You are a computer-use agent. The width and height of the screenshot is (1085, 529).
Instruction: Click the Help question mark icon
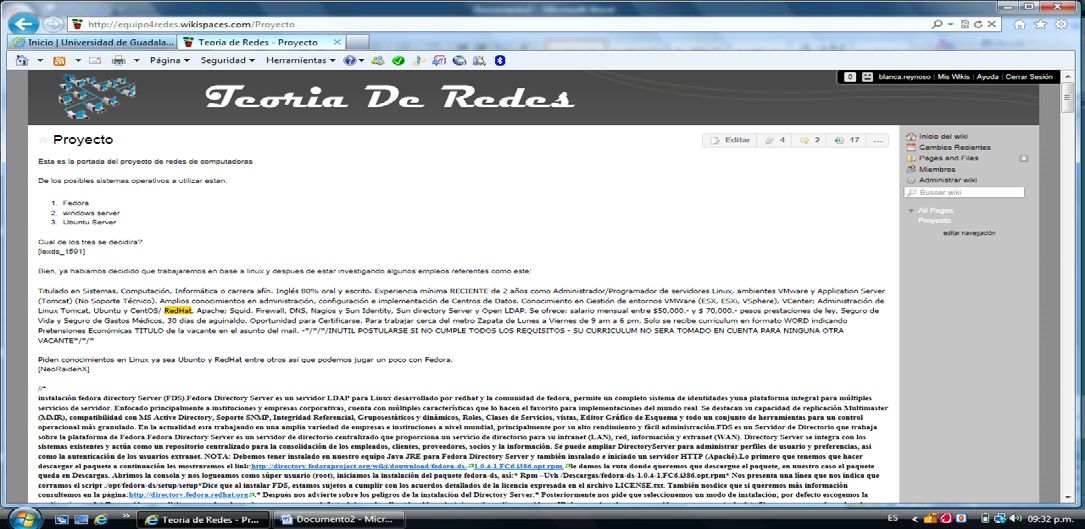point(350,60)
